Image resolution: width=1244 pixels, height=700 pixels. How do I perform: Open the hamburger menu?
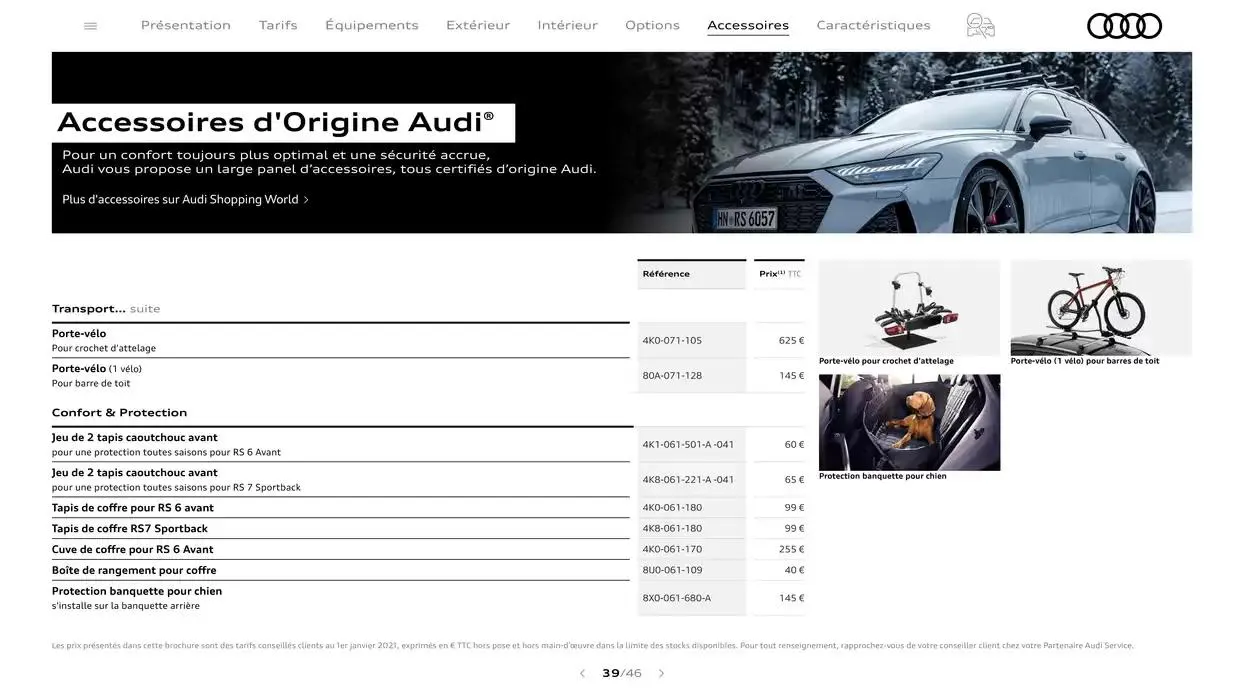89,24
